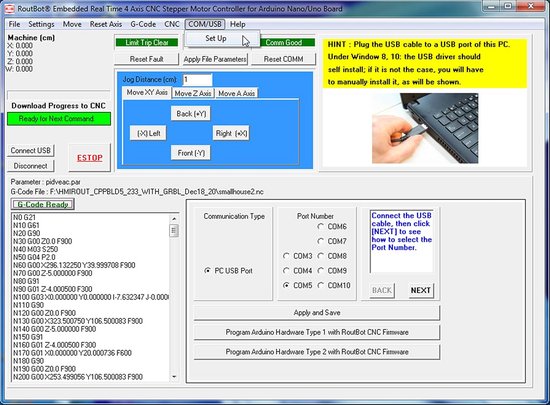Click the Back (+Y) jog button

click(x=191, y=114)
